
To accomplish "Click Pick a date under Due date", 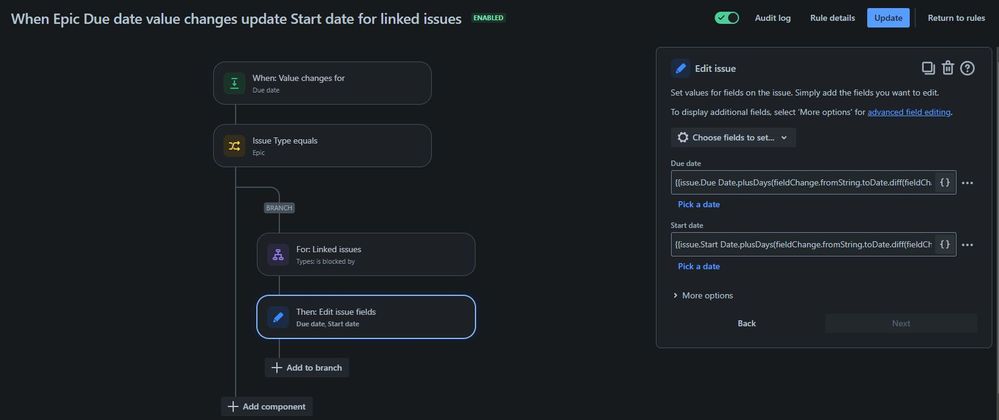I will (x=699, y=205).
